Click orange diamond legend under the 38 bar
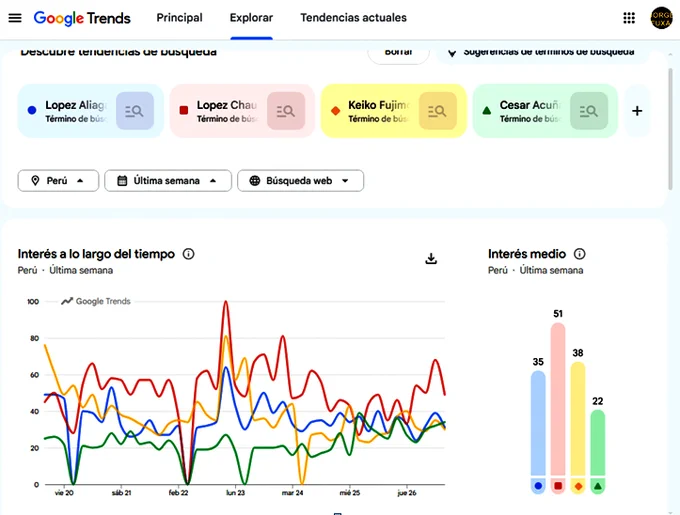The width and height of the screenshot is (680, 515). coord(578,486)
